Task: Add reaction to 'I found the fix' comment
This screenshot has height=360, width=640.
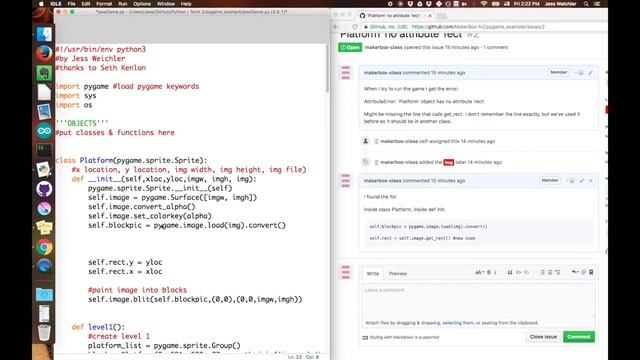Action: (x=571, y=180)
